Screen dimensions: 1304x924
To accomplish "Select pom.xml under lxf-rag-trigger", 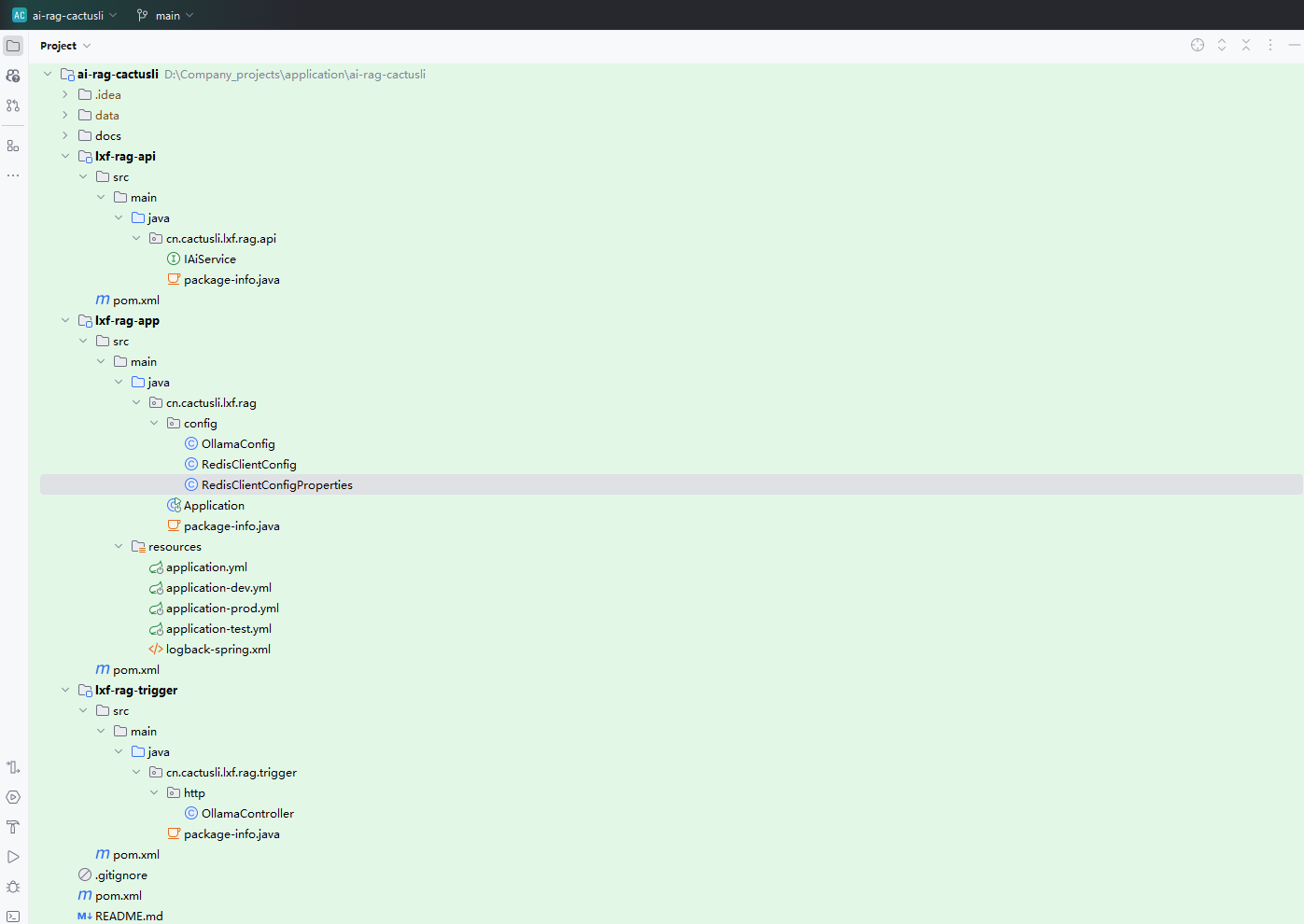I will (136, 854).
